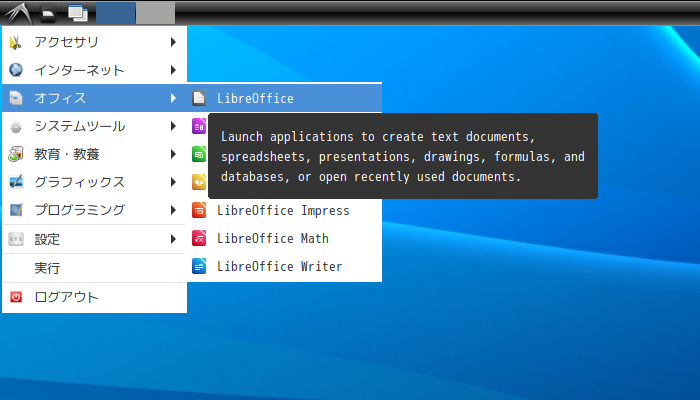Expand the arrow next to プログラミング
The width and height of the screenshot is (700, 400).
pos(173,210)
